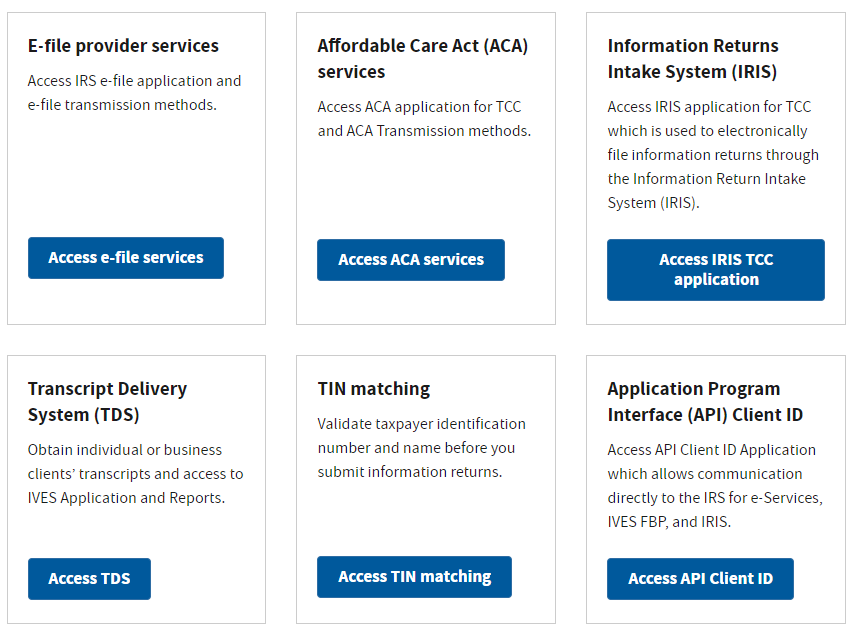The width and height of the screenshot is (853, 632).
Task: Click the Validate taxpayer identification number description
Action: click(422, 448)
